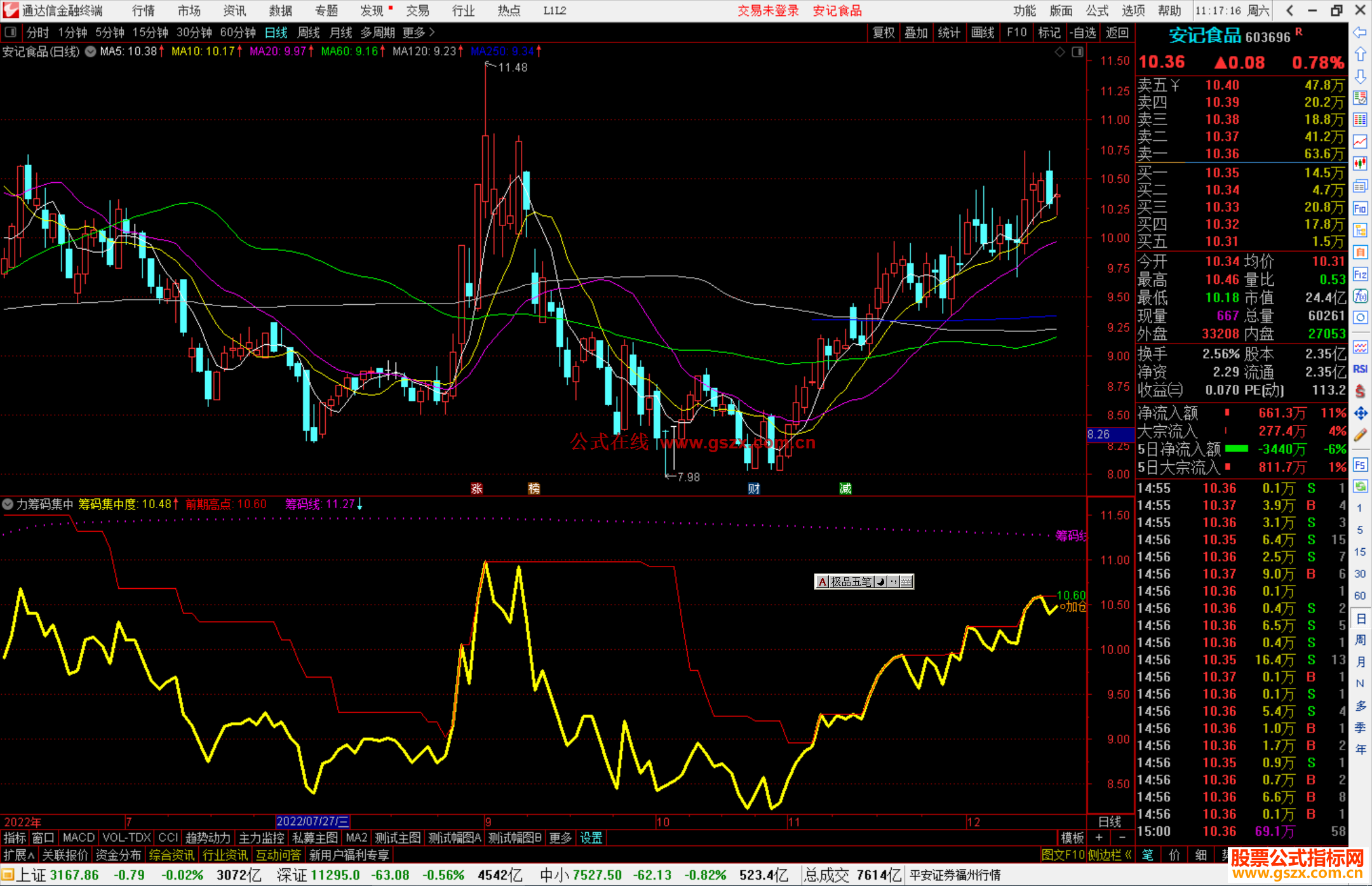Toggle the MA settings circle beside 安记食品(日线)

[90, 51]
